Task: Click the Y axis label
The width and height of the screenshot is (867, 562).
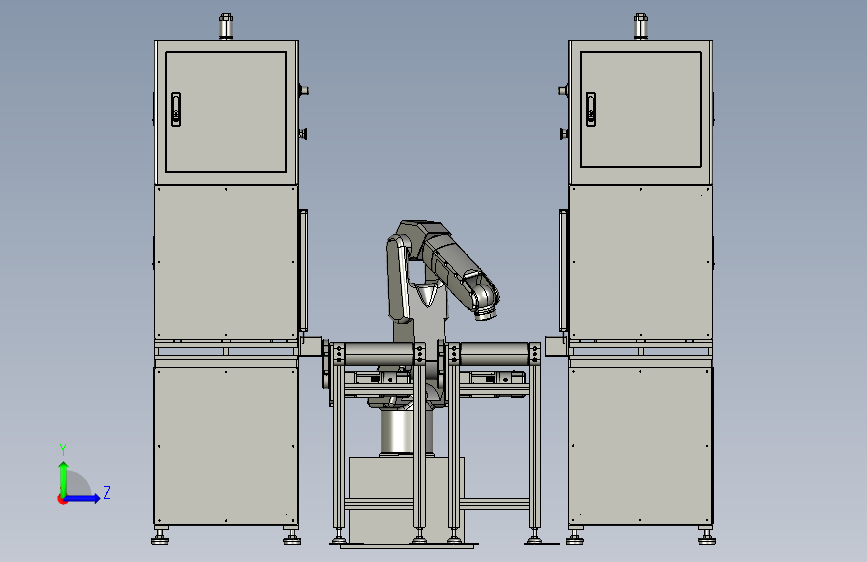Action: [x=63, y=450]
